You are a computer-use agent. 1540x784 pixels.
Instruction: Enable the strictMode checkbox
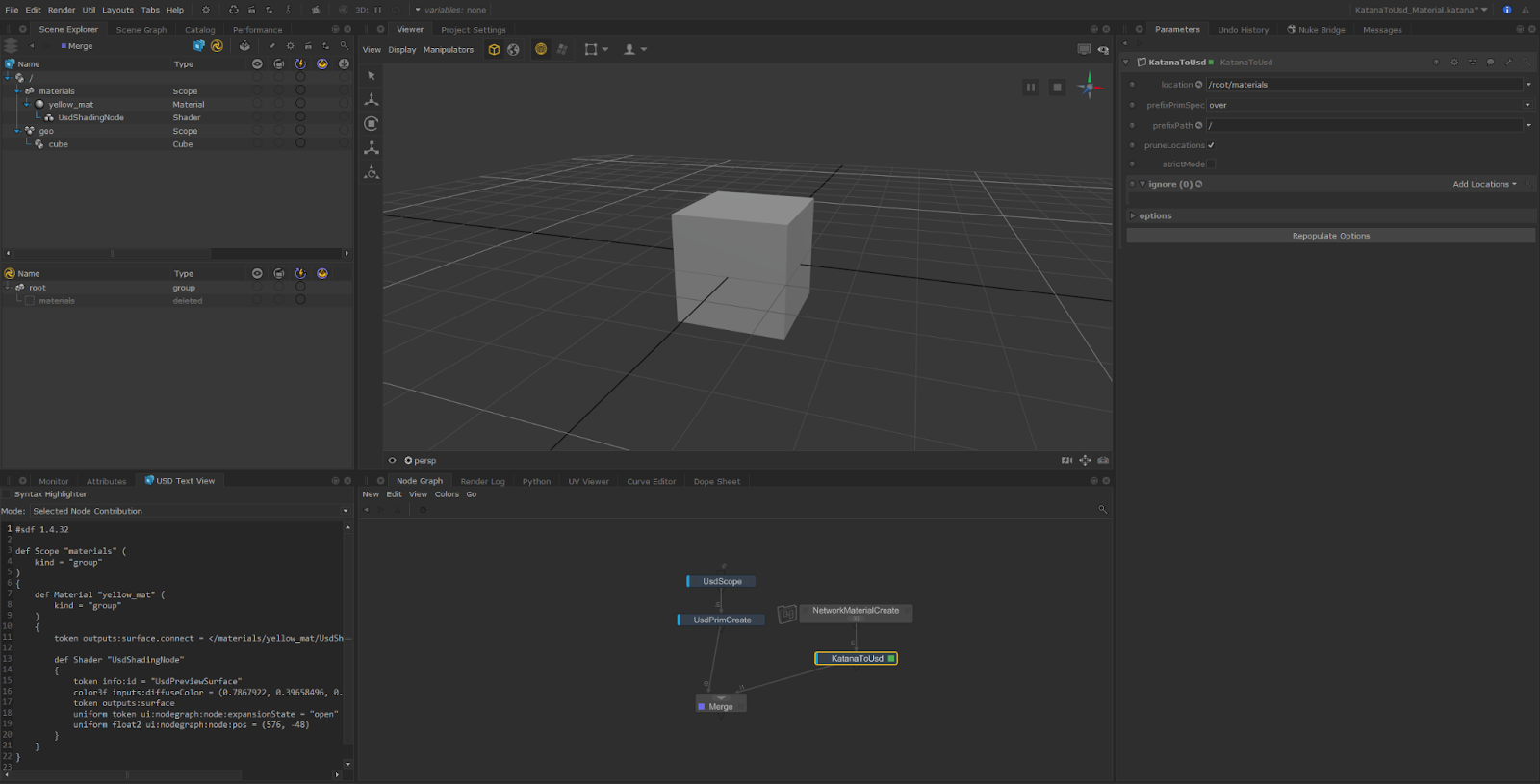point(1211,164)
